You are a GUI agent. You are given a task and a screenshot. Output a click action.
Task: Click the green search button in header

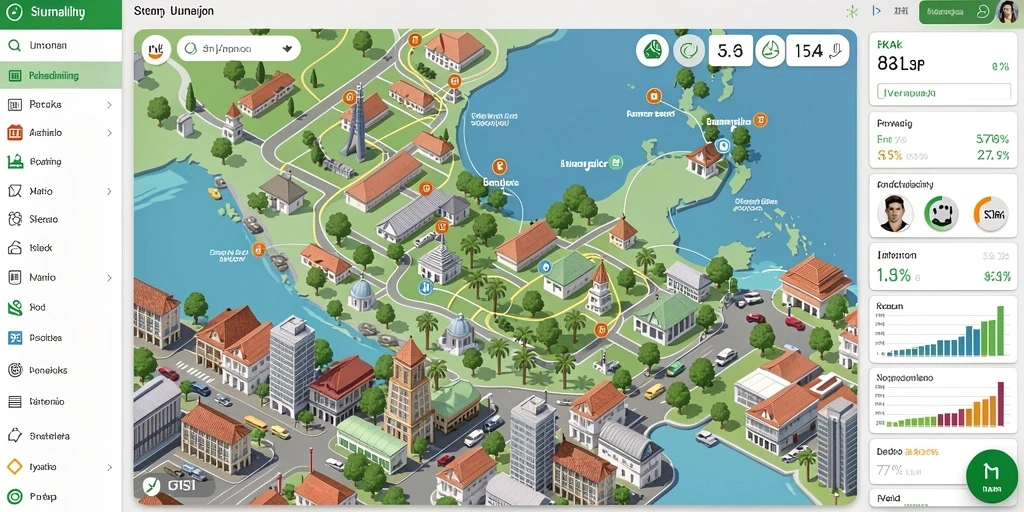click(956, 12)
